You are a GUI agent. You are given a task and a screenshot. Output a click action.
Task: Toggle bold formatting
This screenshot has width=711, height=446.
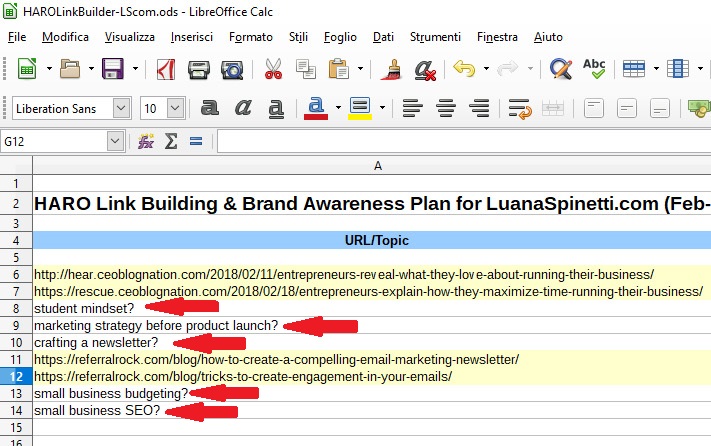point(210,108)
